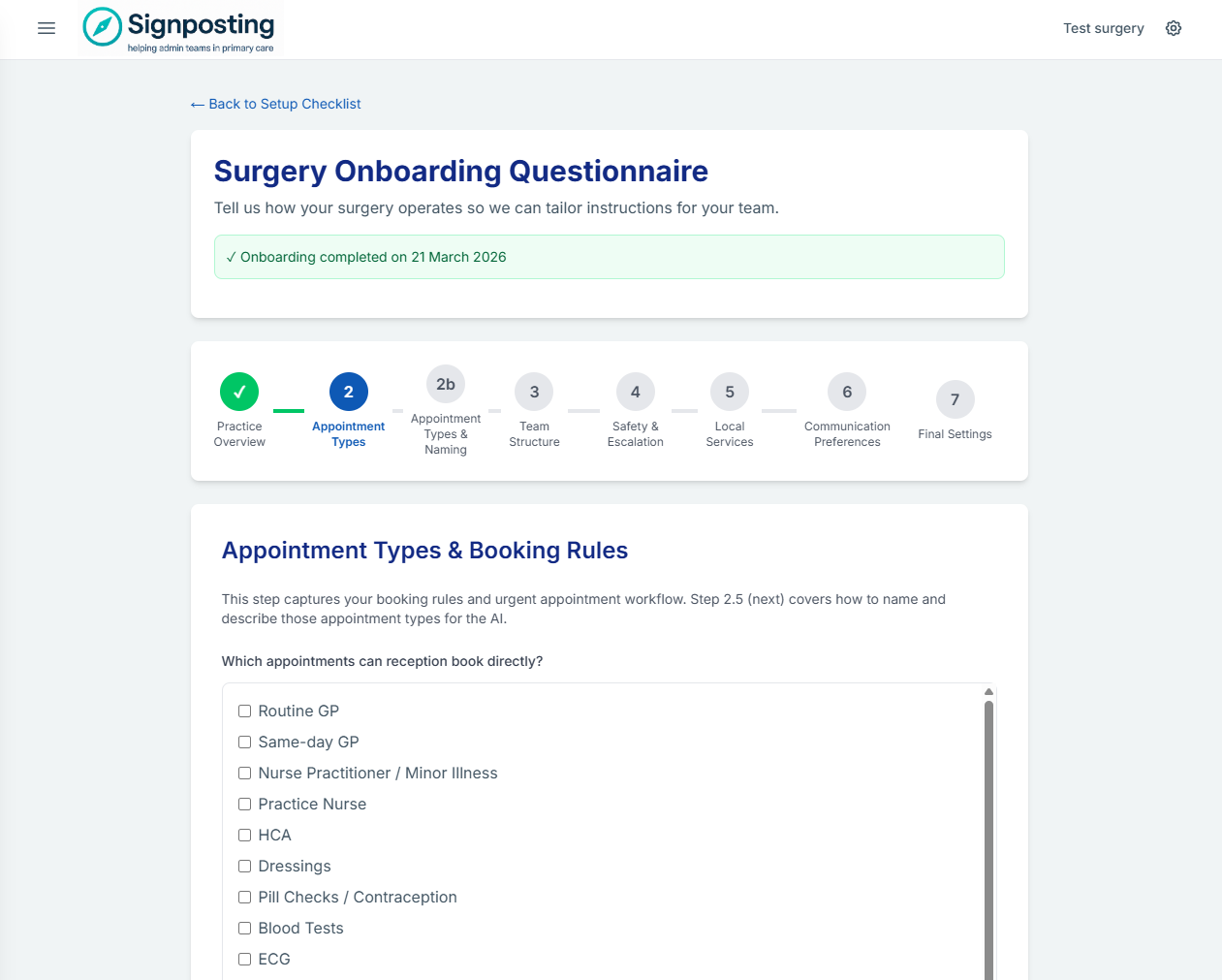Viewport: 1222px width, 980px height.
Task: Open the hamburger navigation menu
Action: (x=46, y=28)
